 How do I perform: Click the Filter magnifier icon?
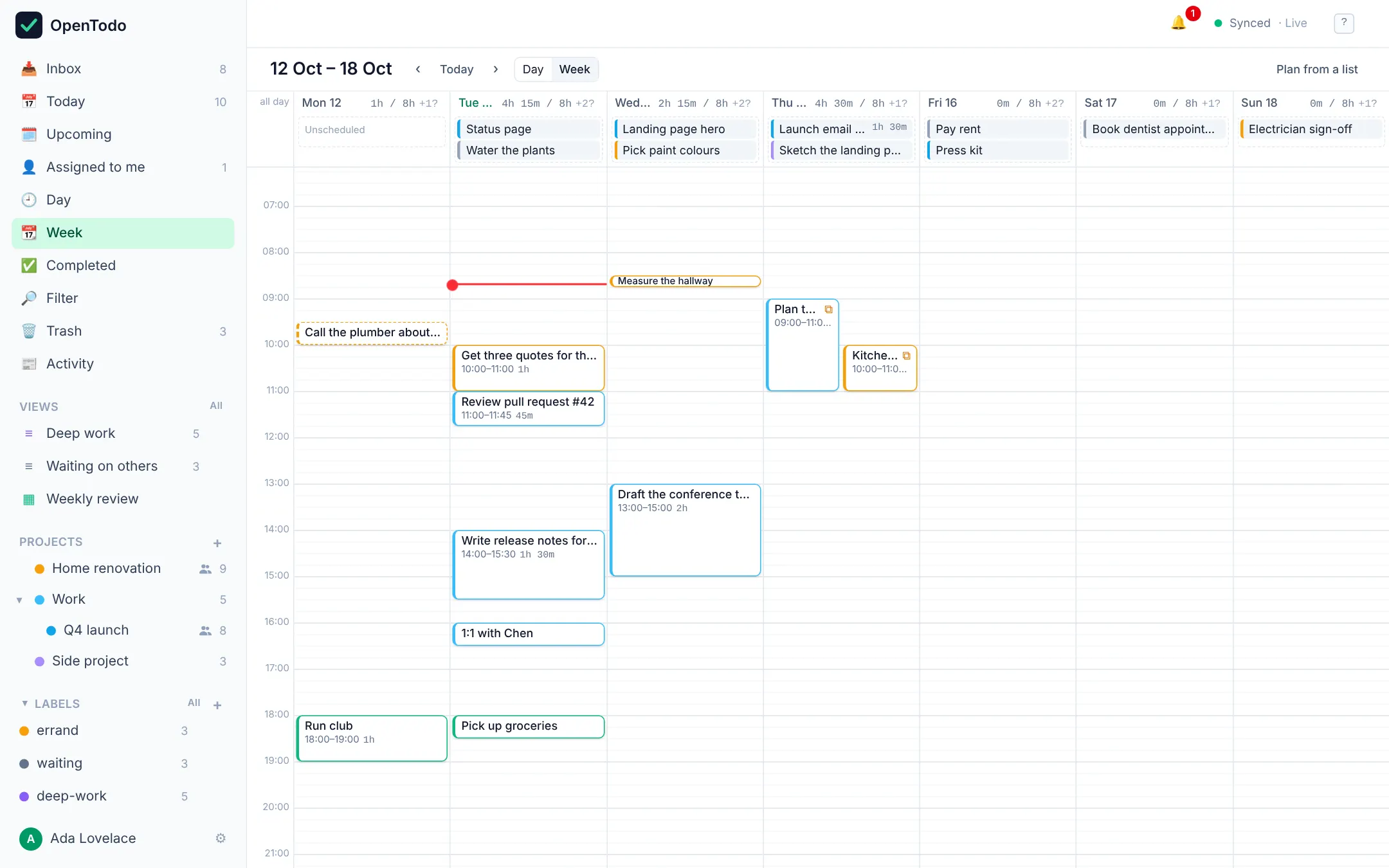(29, 298)
